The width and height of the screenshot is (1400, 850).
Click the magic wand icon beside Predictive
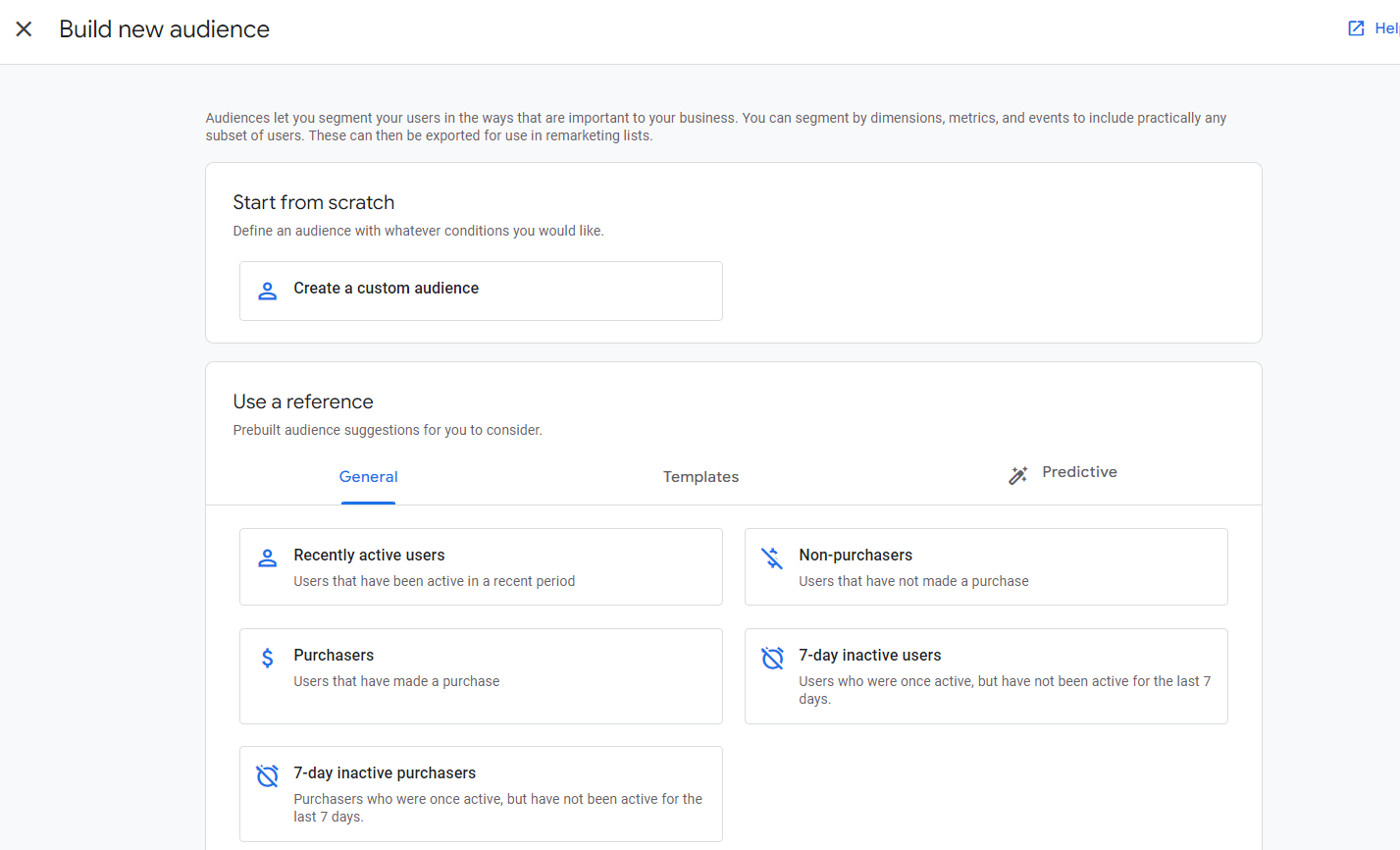pyautogui.click(x=1017, y=474)
